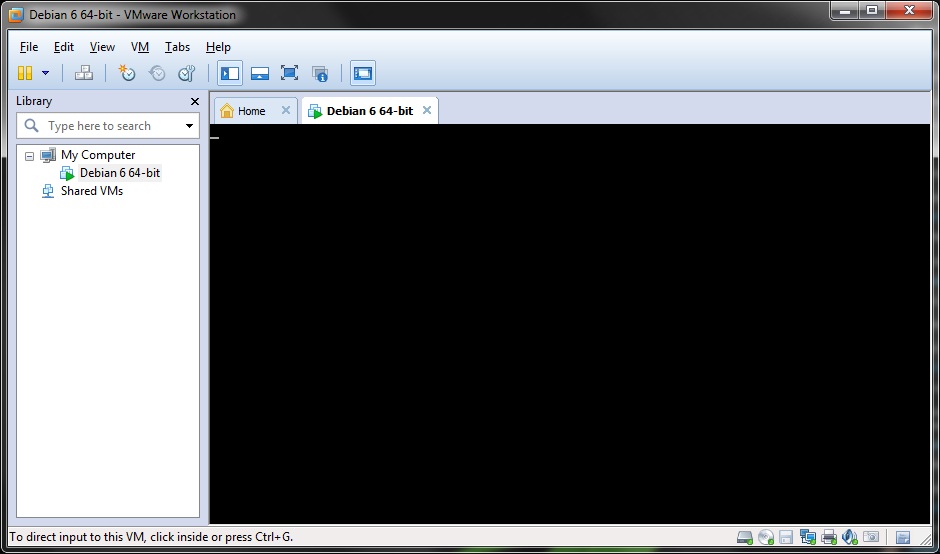This screenshot has height=554, width=940.
Task: Click the library search input field
Action: pyautogui.click(x=100, y=126)
